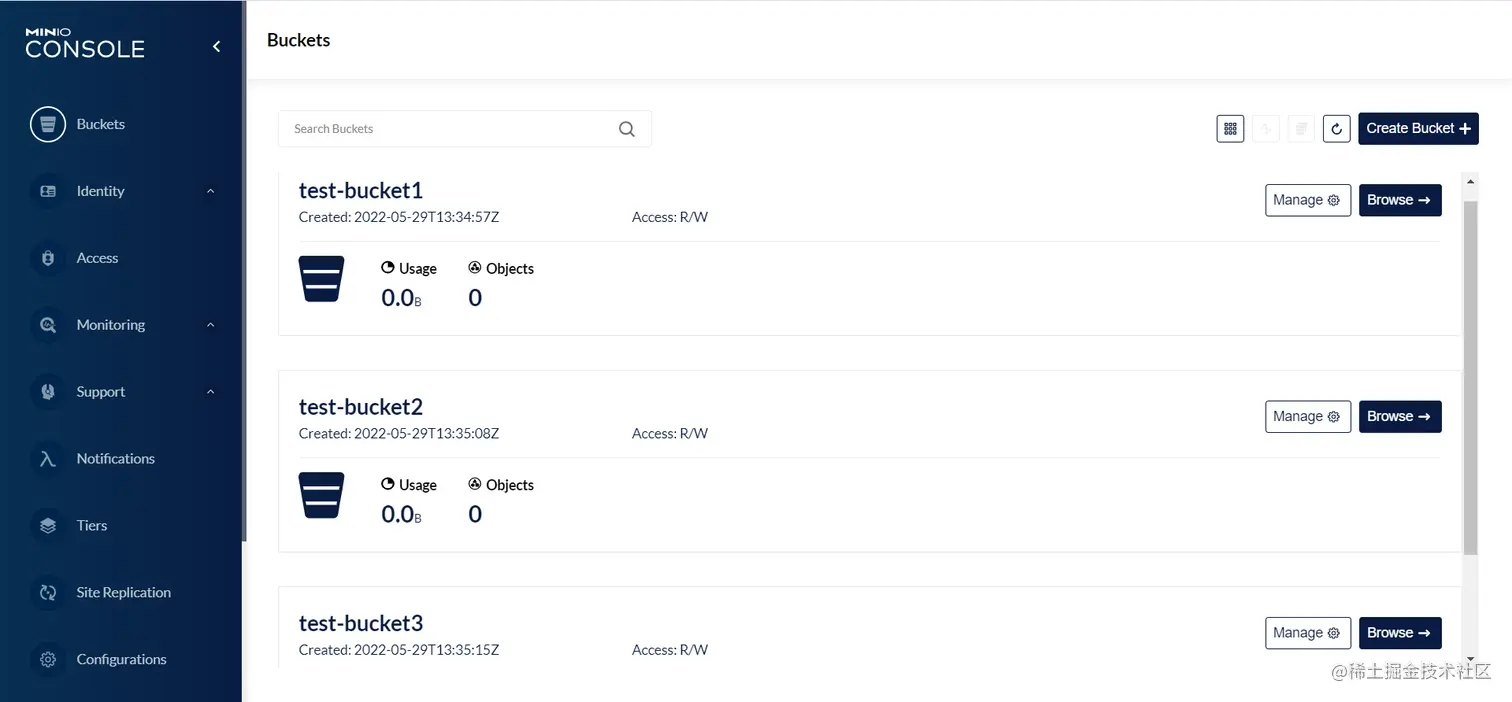Click the MinIO Console logo

point(85,44)
